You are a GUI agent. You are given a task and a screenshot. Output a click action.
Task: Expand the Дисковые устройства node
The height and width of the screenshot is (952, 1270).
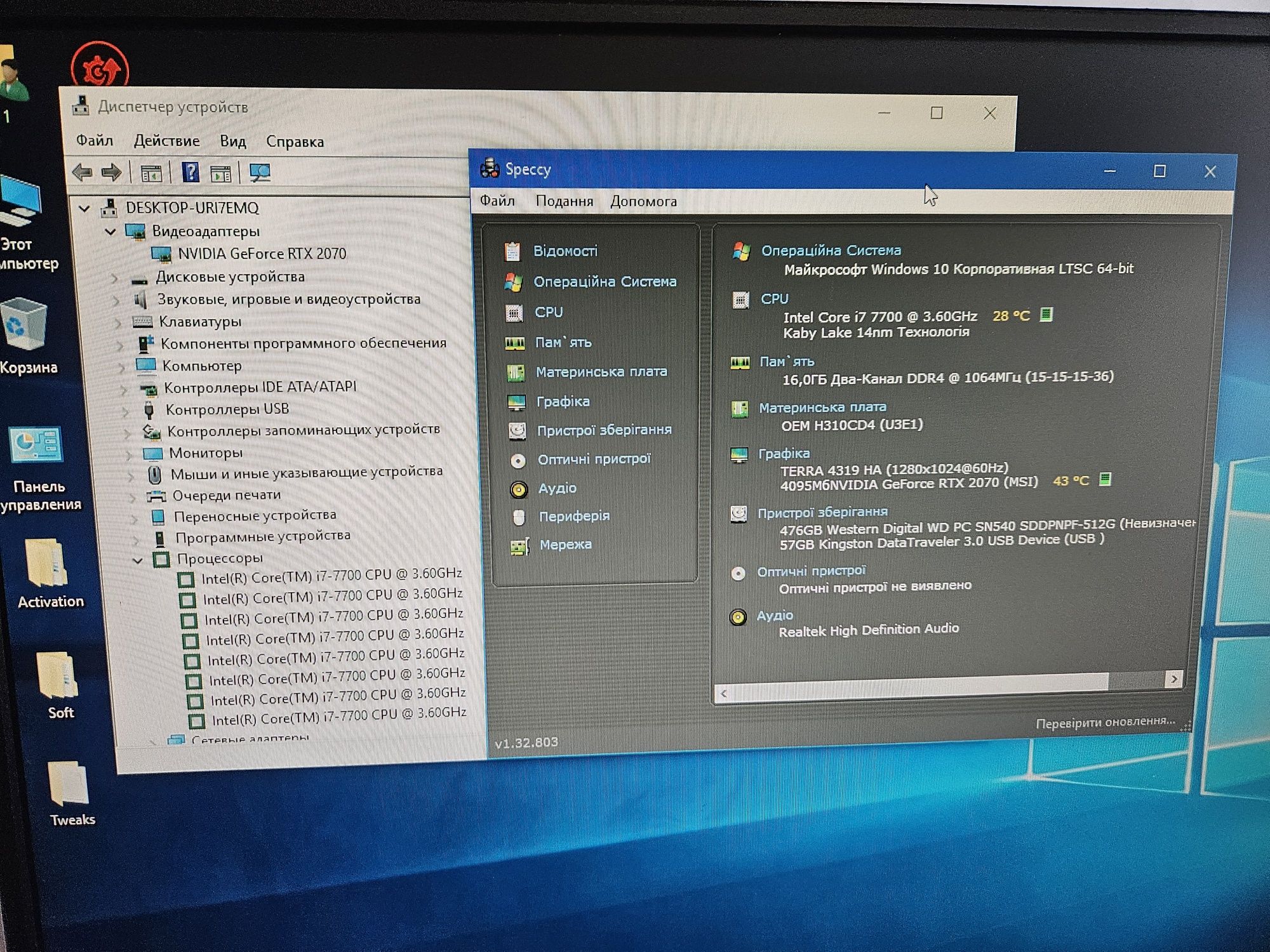[x=115, y=278]
